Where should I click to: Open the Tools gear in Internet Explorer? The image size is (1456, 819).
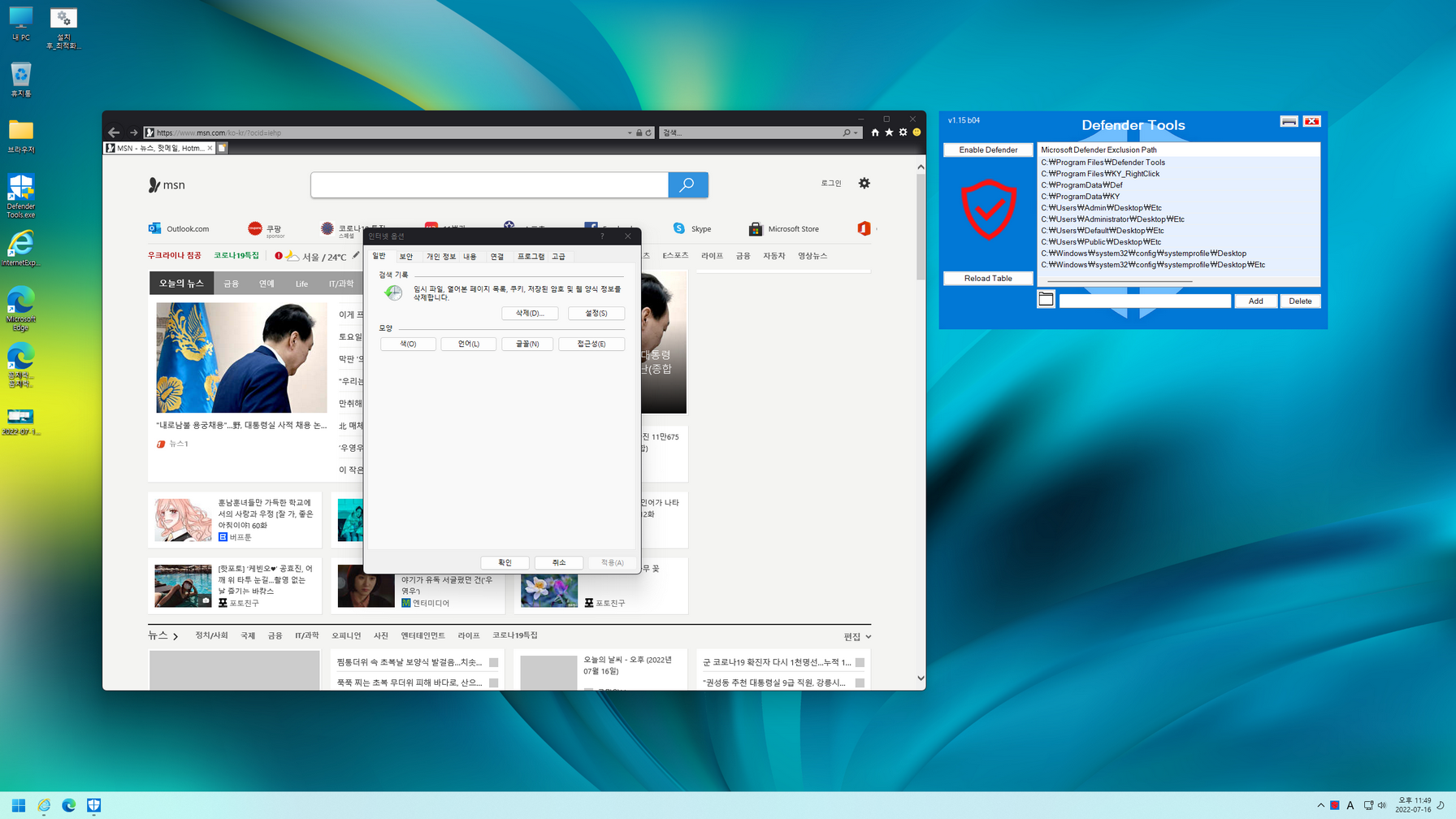[x=903, y=132]
